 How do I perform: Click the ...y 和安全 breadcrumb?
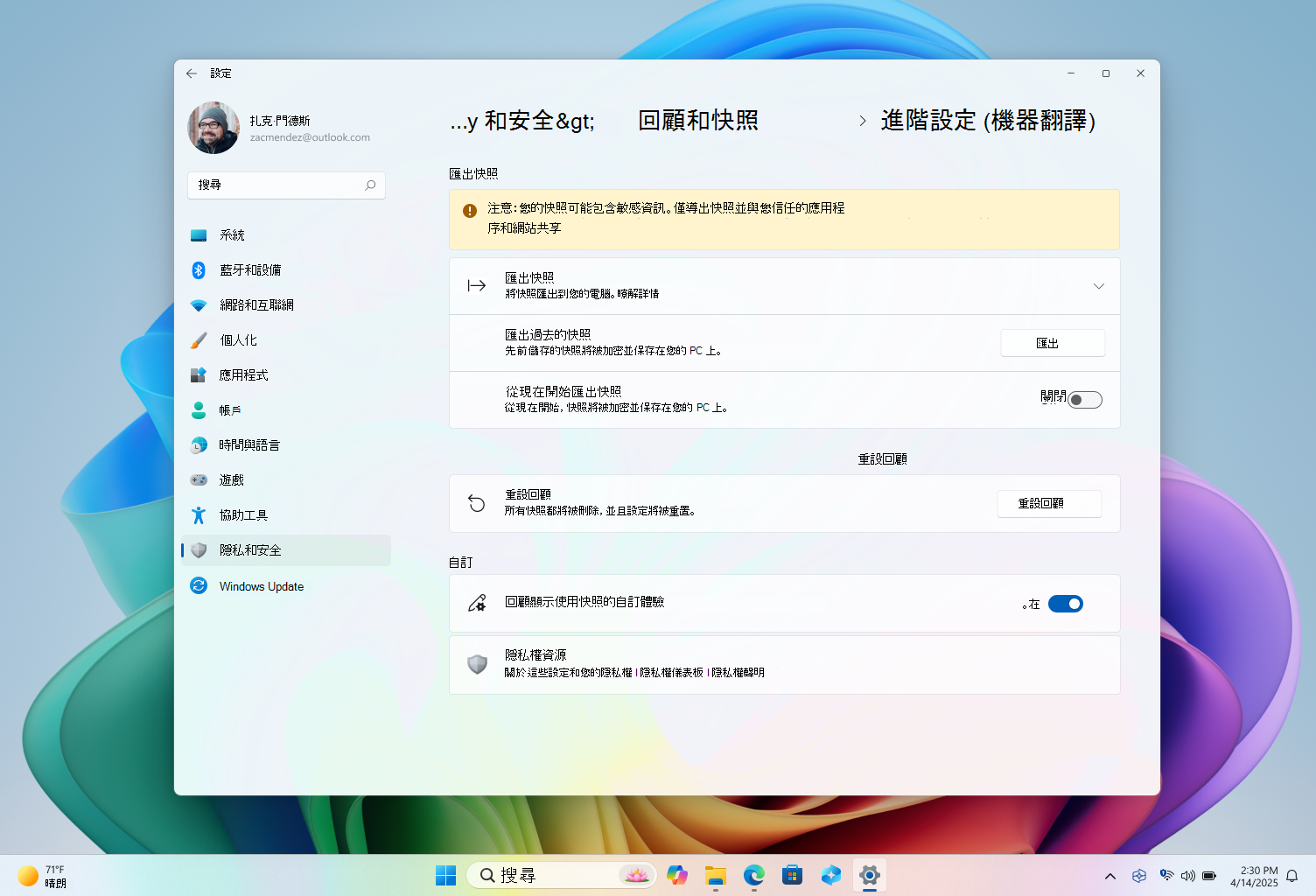click(x=522, y=121)
